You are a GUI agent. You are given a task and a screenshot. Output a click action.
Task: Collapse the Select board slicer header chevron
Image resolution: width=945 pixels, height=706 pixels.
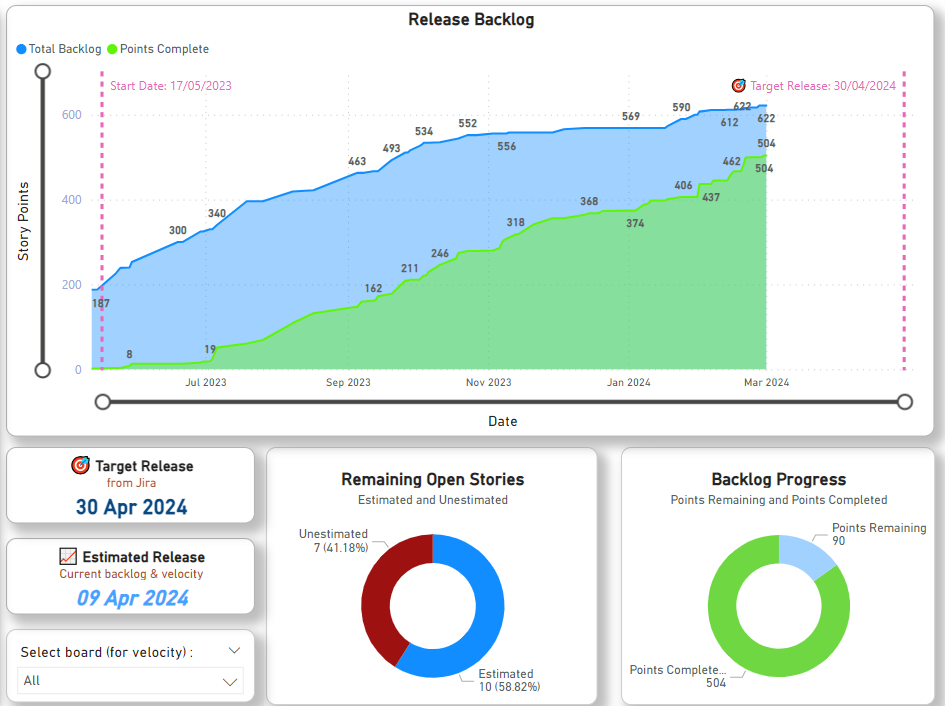coord(234,651)
